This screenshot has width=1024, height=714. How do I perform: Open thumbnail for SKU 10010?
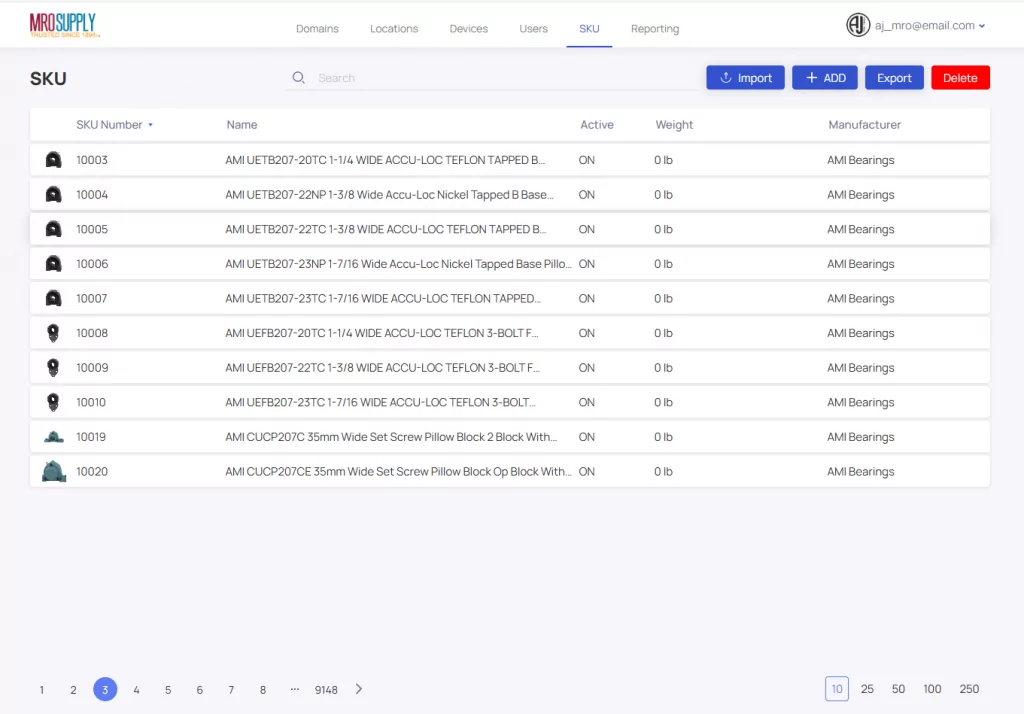point(54,402)
